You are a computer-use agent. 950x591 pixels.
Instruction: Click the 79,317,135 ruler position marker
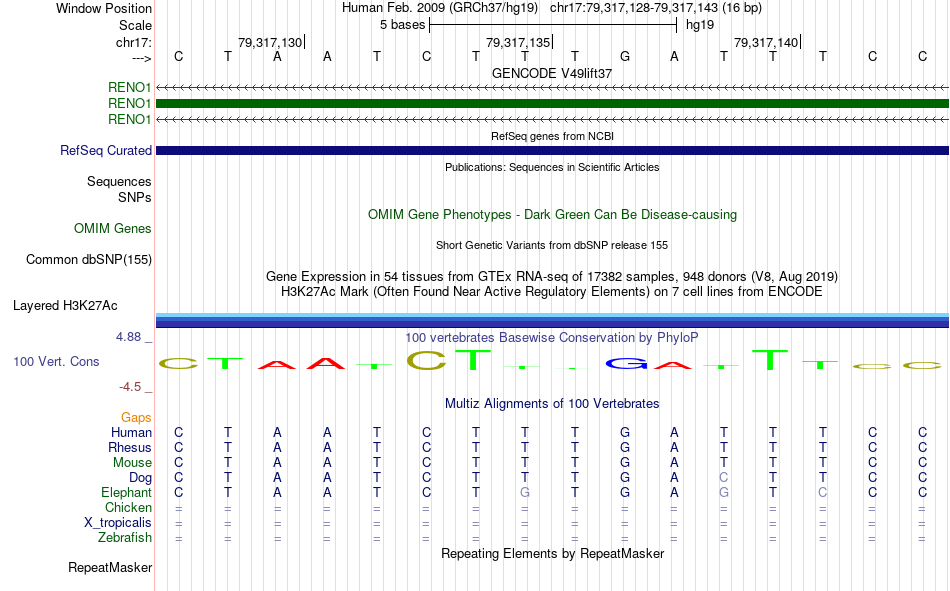[519, 42]
